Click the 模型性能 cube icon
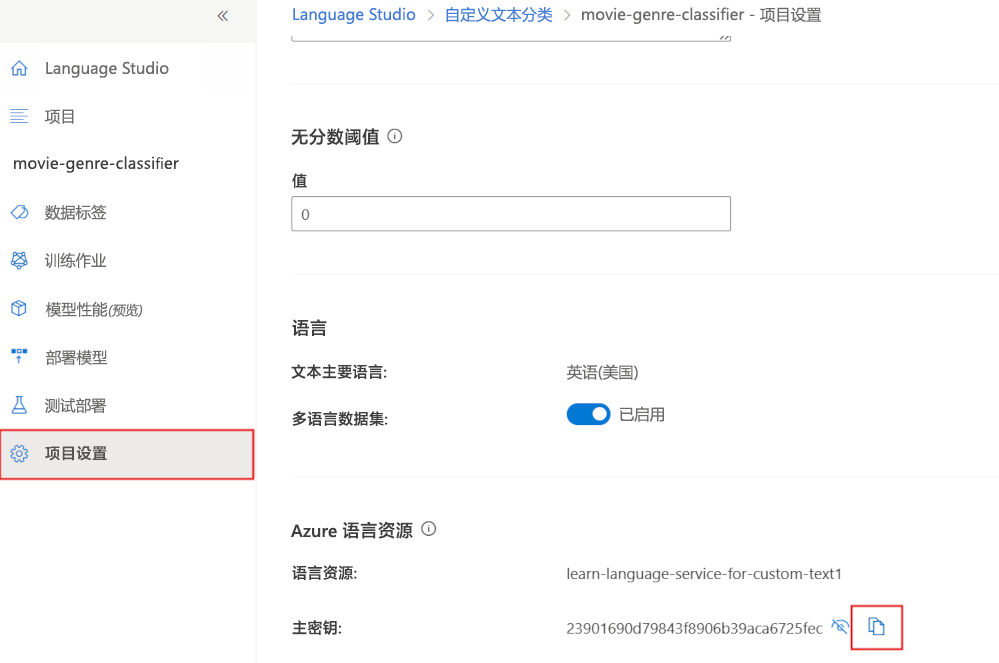This screenshot has height=663, width=999. [19, 309]
